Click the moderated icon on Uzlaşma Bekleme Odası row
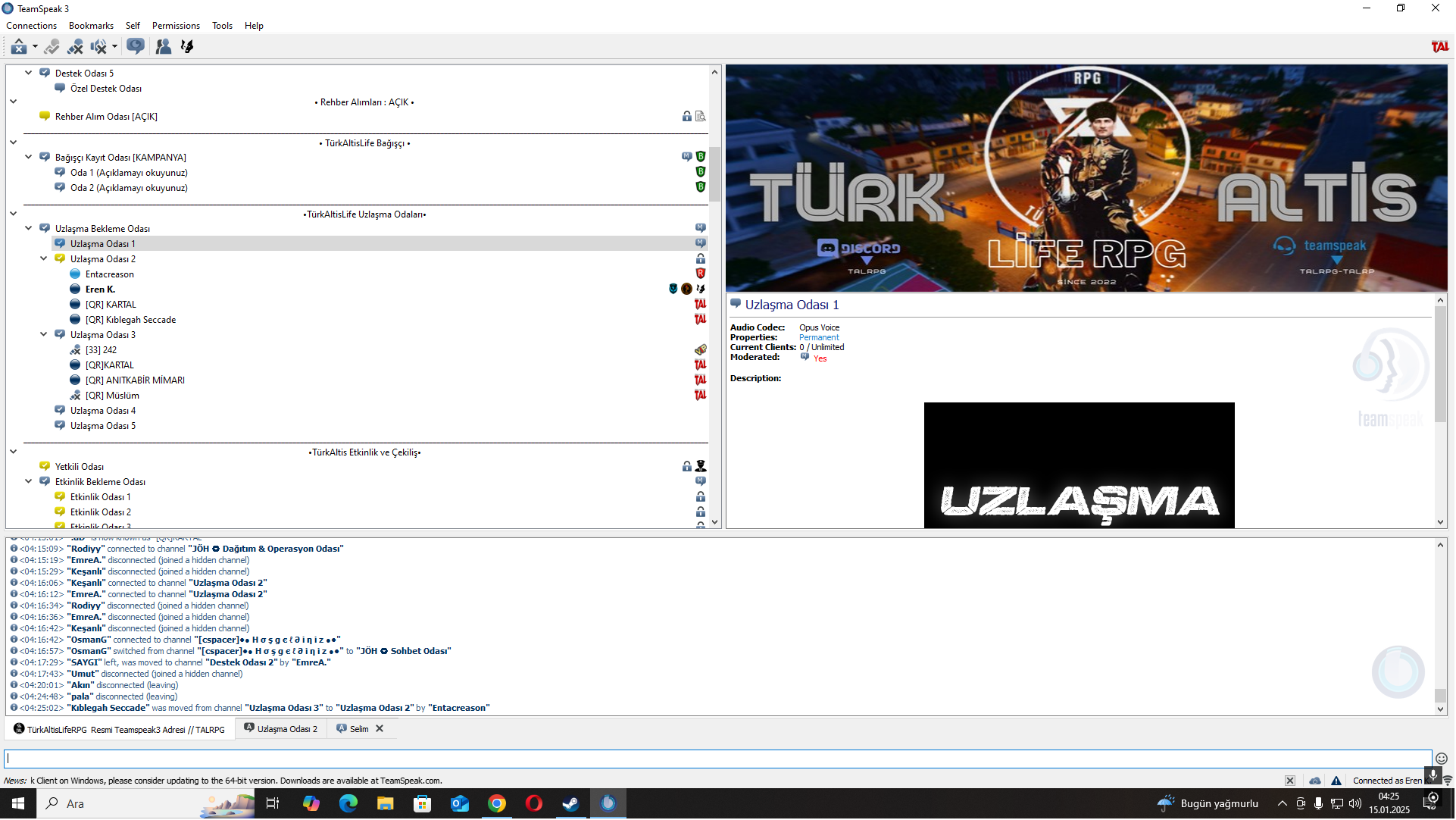1456x820 pixels. [701, 229]
